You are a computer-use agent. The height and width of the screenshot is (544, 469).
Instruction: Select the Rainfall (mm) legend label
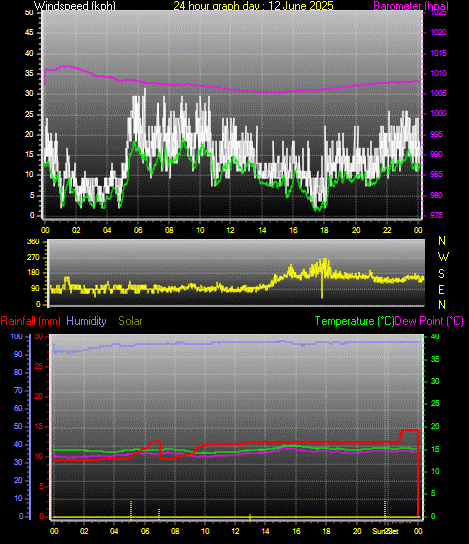click(x=31, y=321)
